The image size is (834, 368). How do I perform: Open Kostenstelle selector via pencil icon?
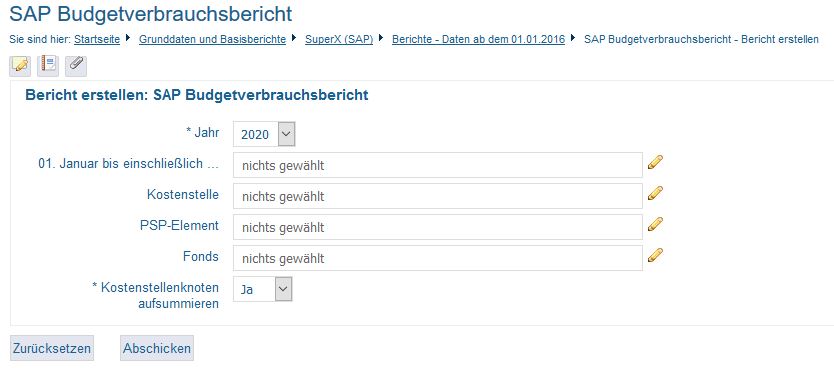coord(655,193)
